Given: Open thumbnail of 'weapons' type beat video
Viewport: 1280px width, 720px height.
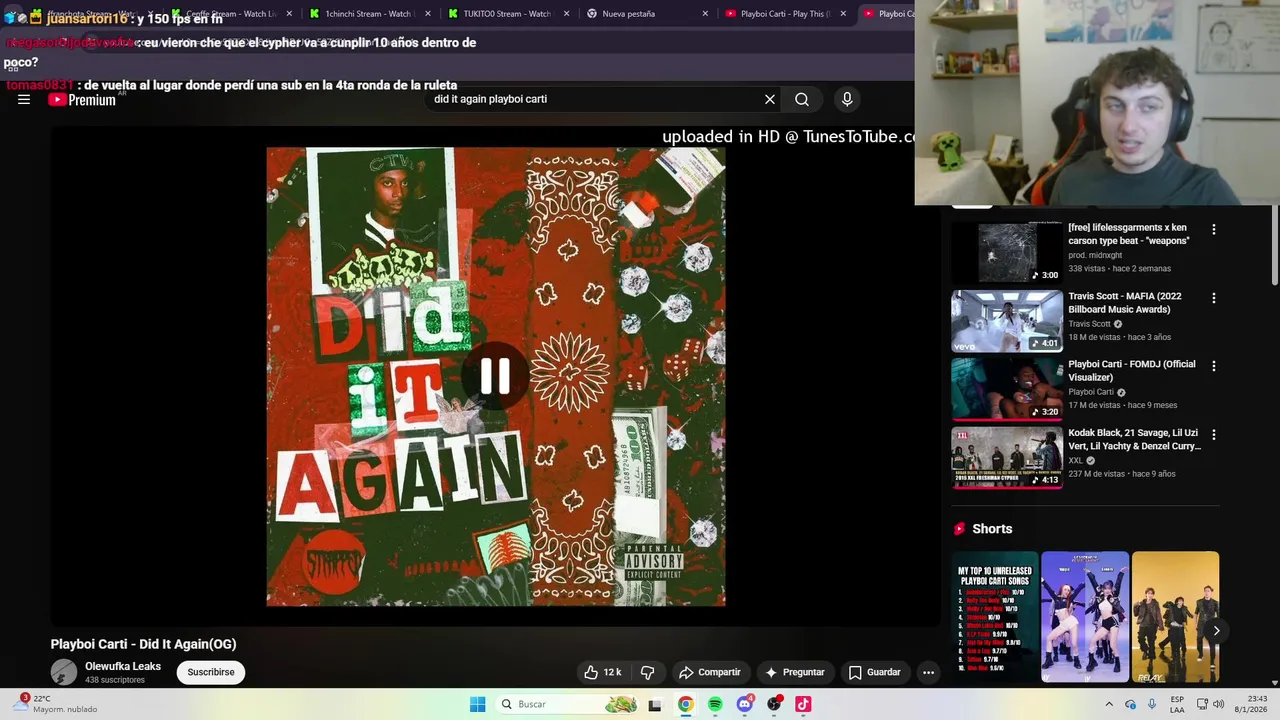Looking at the screenshot, I should coord(1007,253).
